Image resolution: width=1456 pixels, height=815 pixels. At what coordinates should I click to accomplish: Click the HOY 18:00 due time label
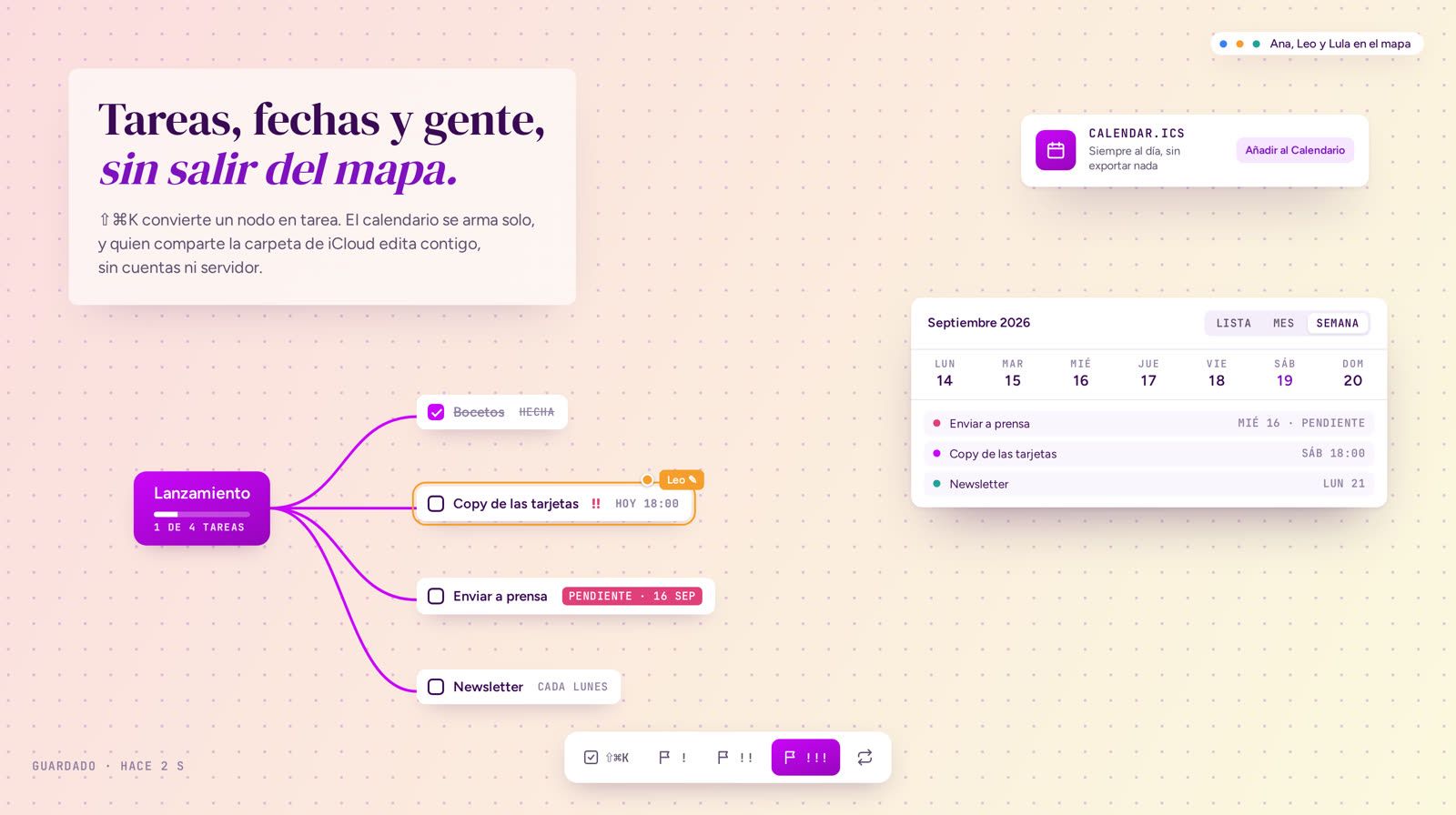click(x=647, y=504)
